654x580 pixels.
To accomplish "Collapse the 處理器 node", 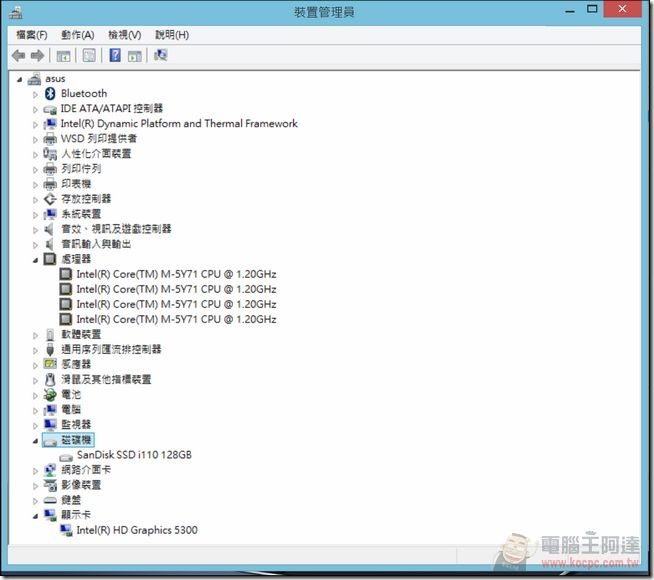I will tap(35, 260).
